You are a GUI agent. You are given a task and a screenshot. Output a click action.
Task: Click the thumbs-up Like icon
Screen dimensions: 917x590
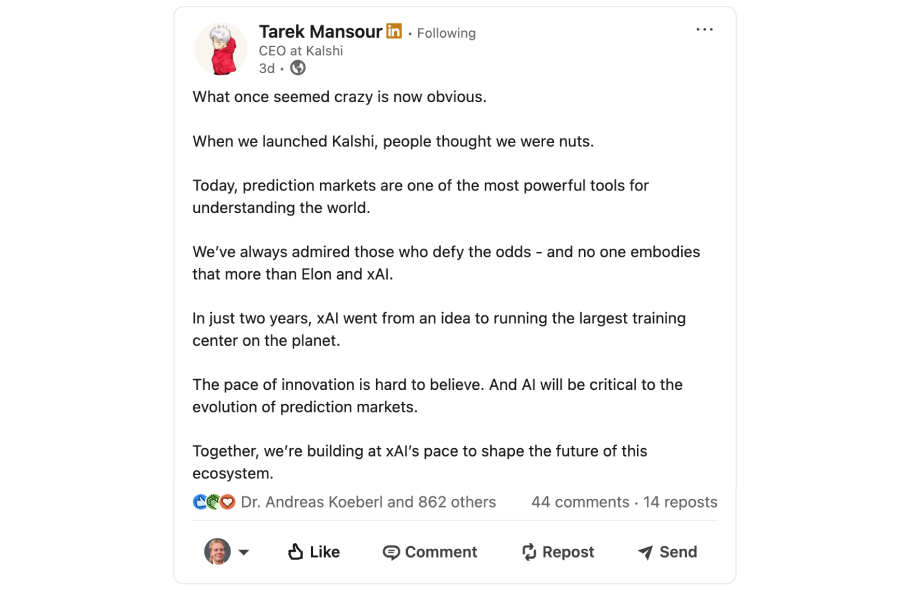tap(295, 552)
